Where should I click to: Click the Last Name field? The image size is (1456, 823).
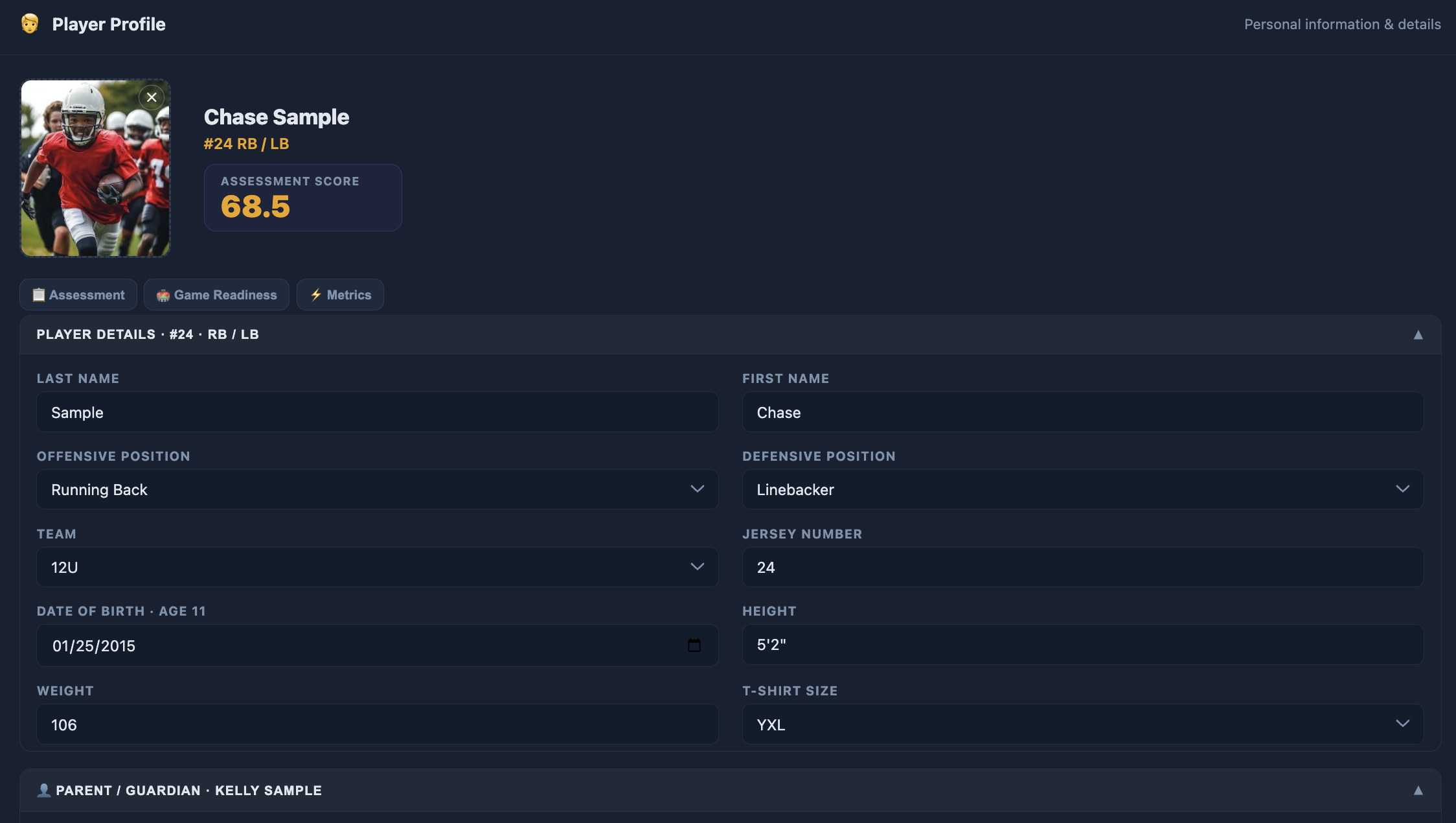click(378, 412)
